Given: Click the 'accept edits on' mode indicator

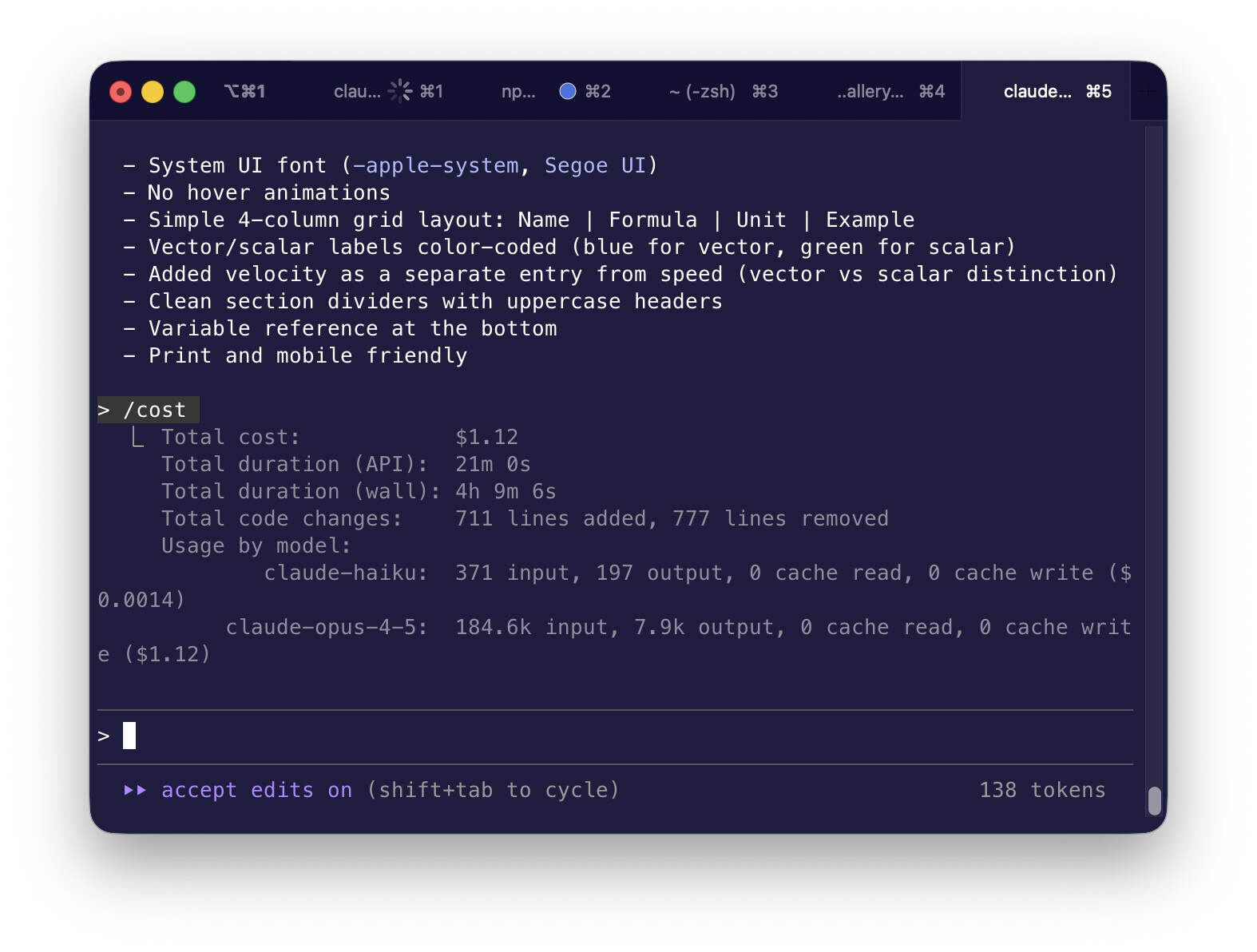Looking at the screenshot, I should coord(256,791).
